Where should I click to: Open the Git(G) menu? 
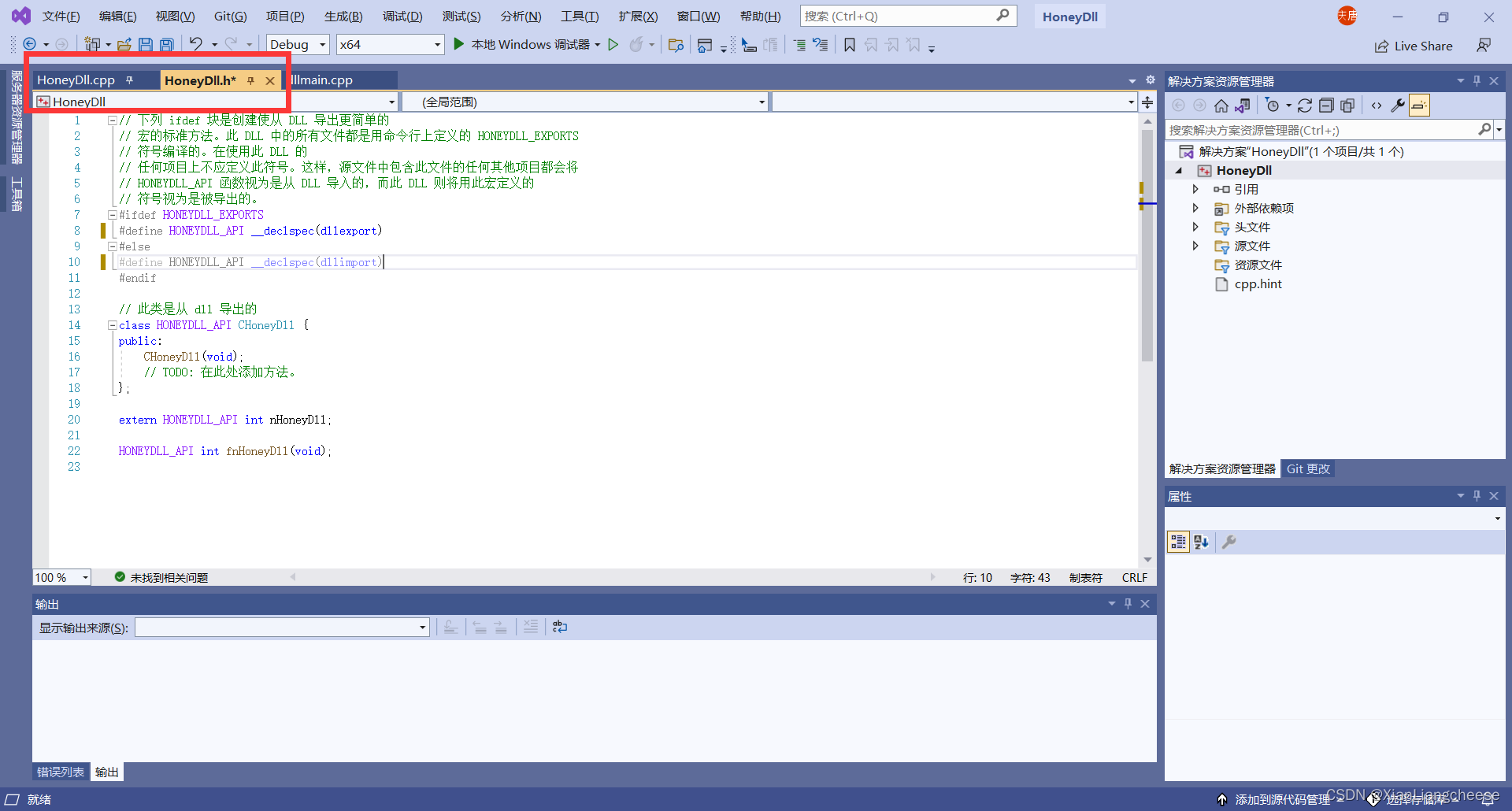pyautogui.click(x=230, y=17)
